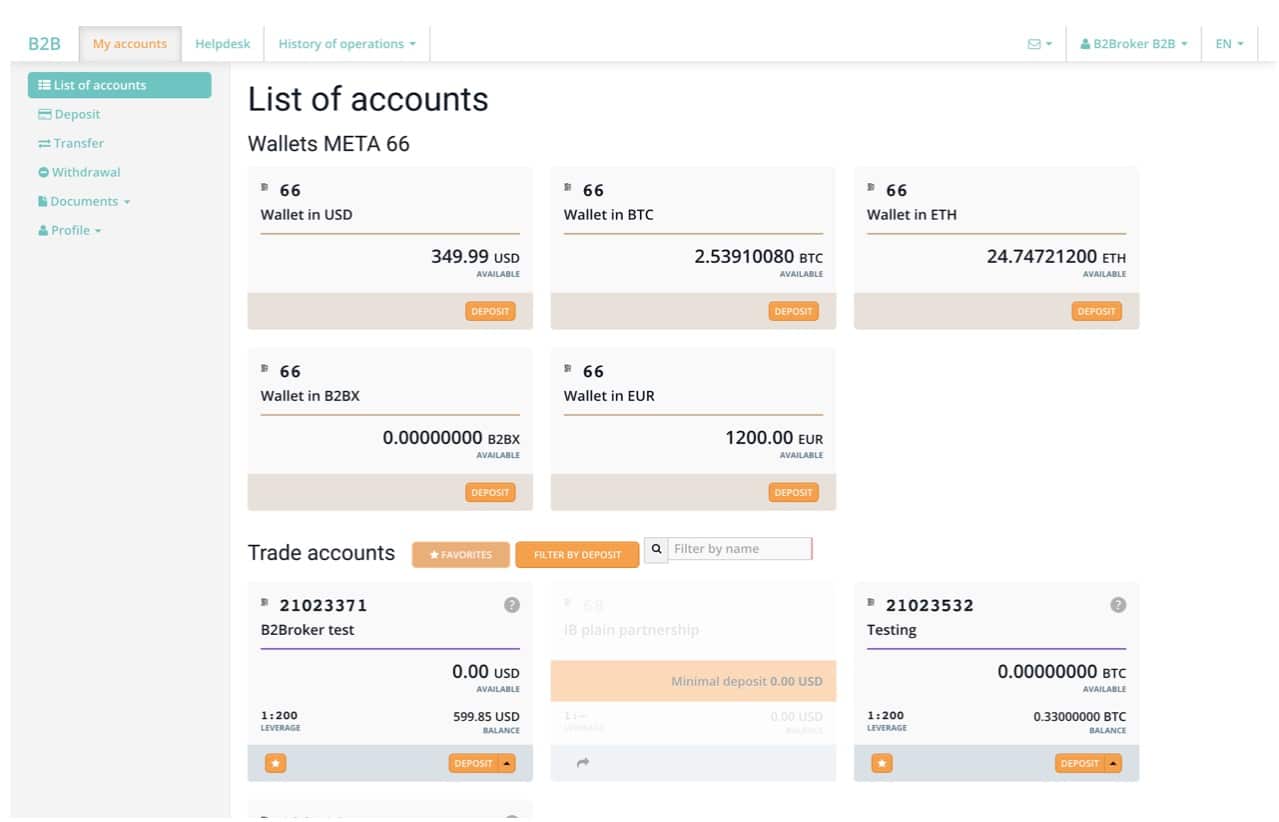
Task: Toggle favorite star on B2Broker test account
Action: [276, 763]
